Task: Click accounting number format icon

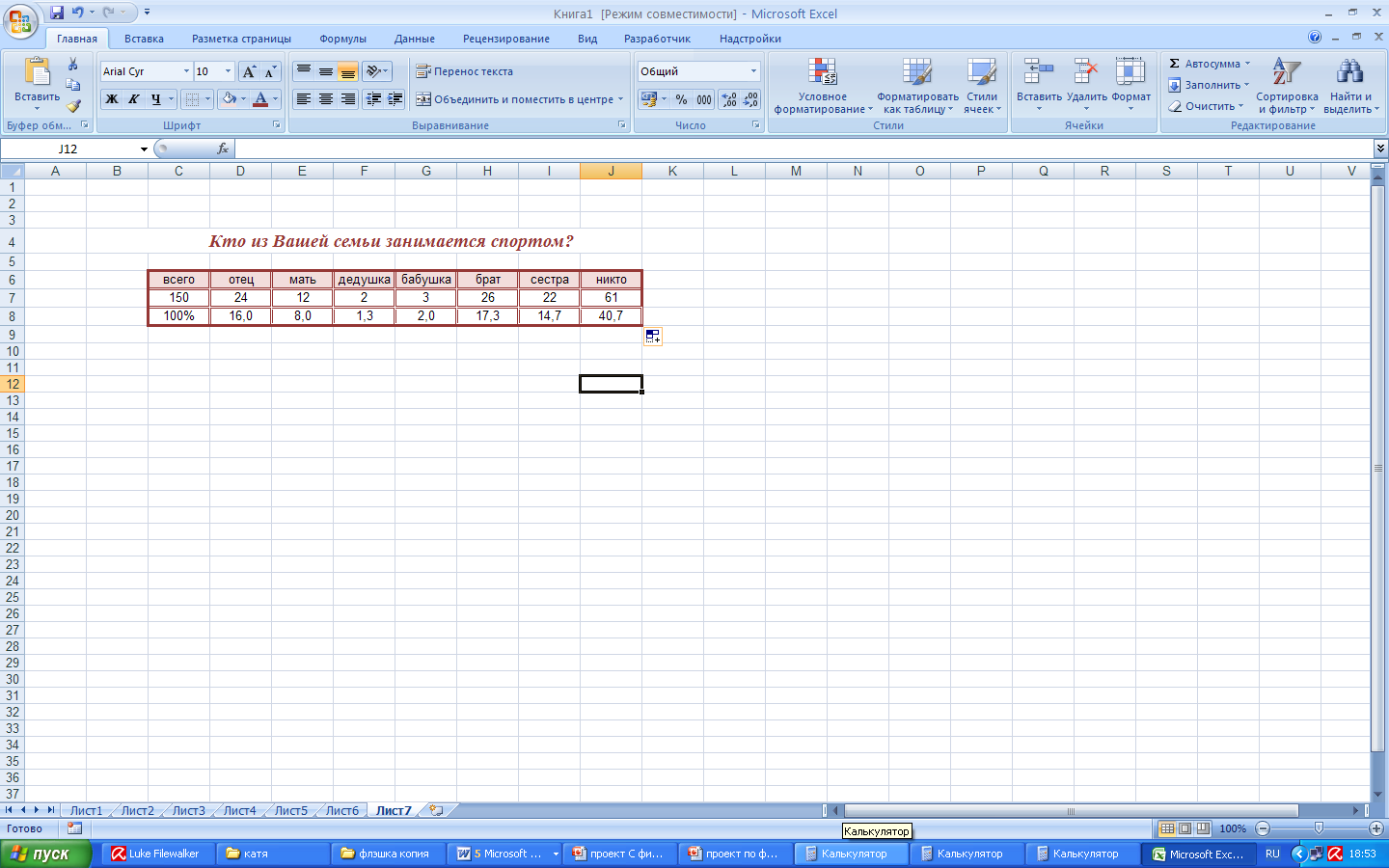Action: pos(649,99)
